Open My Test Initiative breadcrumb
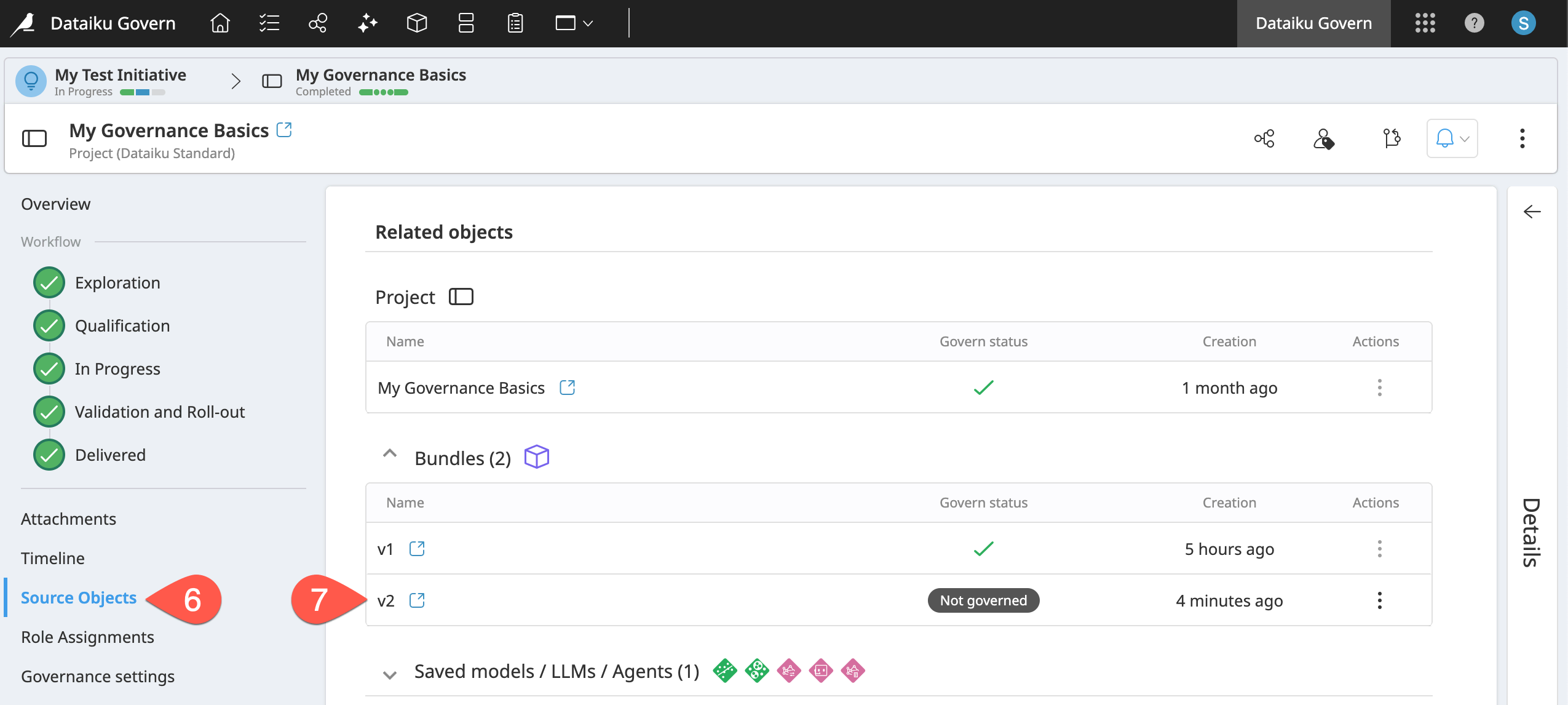The height and width of the screenshot is (705, 1568). pos(121,75)
